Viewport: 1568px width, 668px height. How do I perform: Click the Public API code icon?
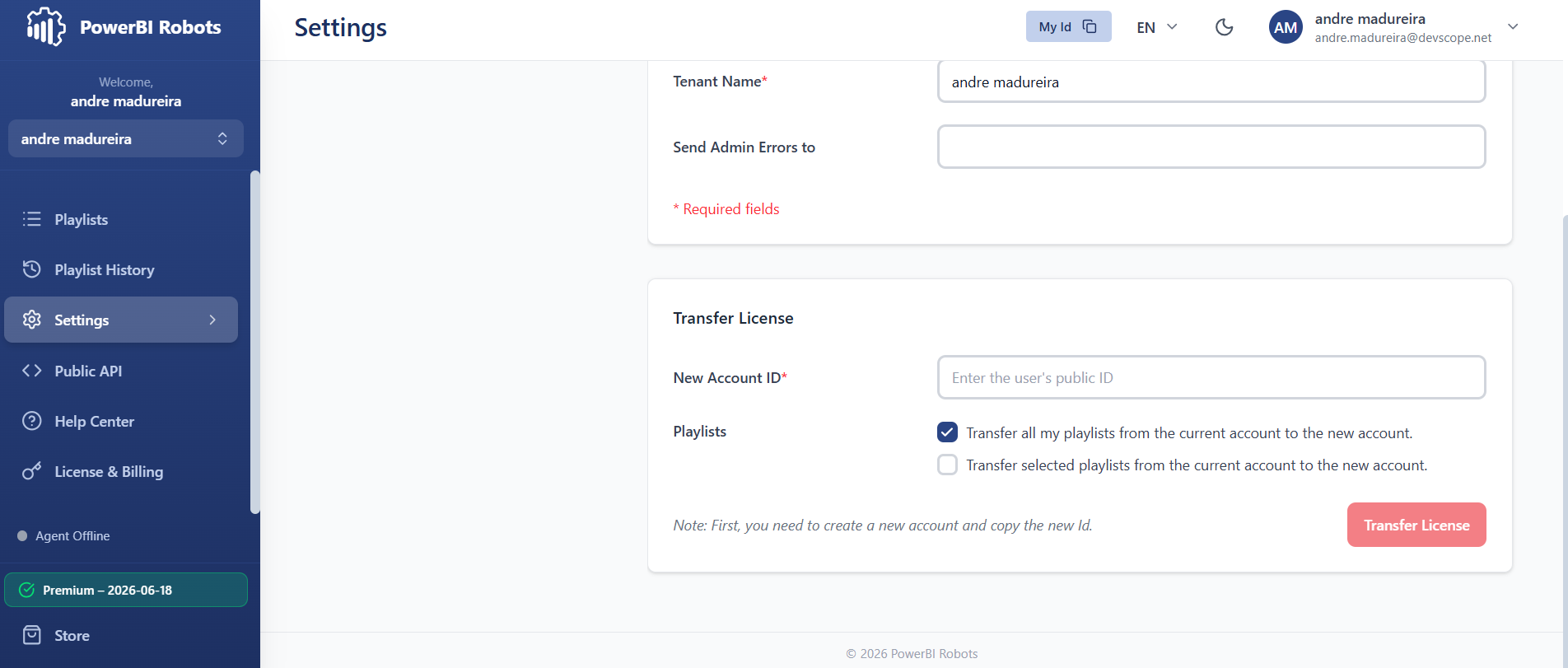pos(32,371)
